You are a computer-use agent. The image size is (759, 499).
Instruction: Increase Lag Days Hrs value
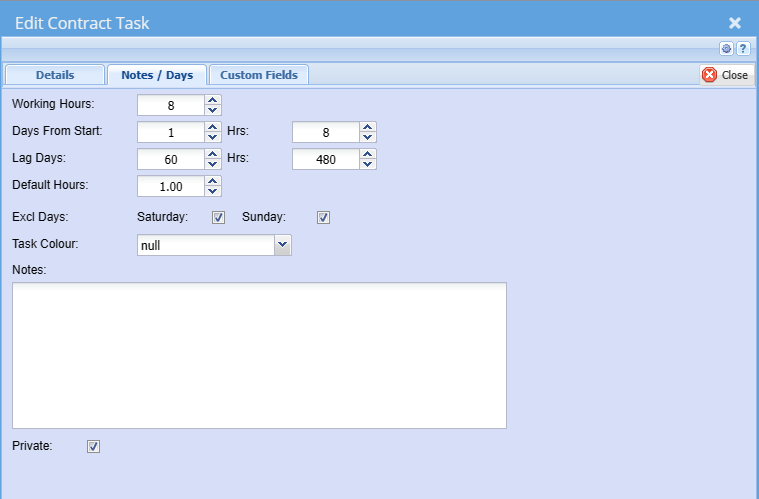click(x=367, y=154)
